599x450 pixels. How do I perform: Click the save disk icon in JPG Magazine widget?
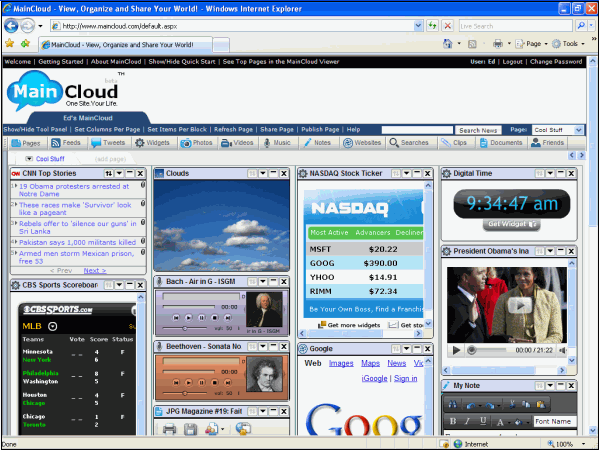190,429
